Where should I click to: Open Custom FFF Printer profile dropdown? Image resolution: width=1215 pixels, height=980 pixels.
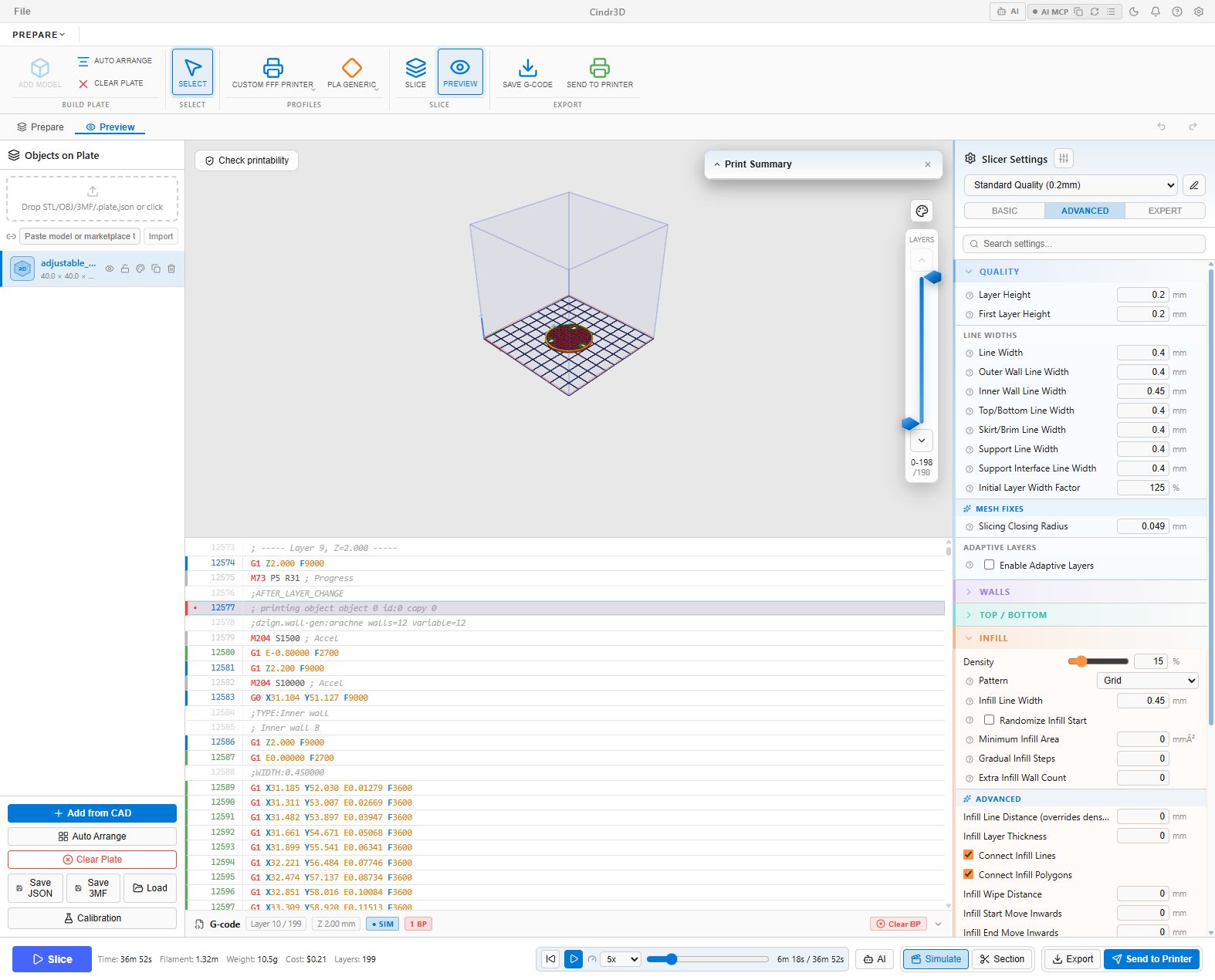pyautogui.click(x=273, y=73)
